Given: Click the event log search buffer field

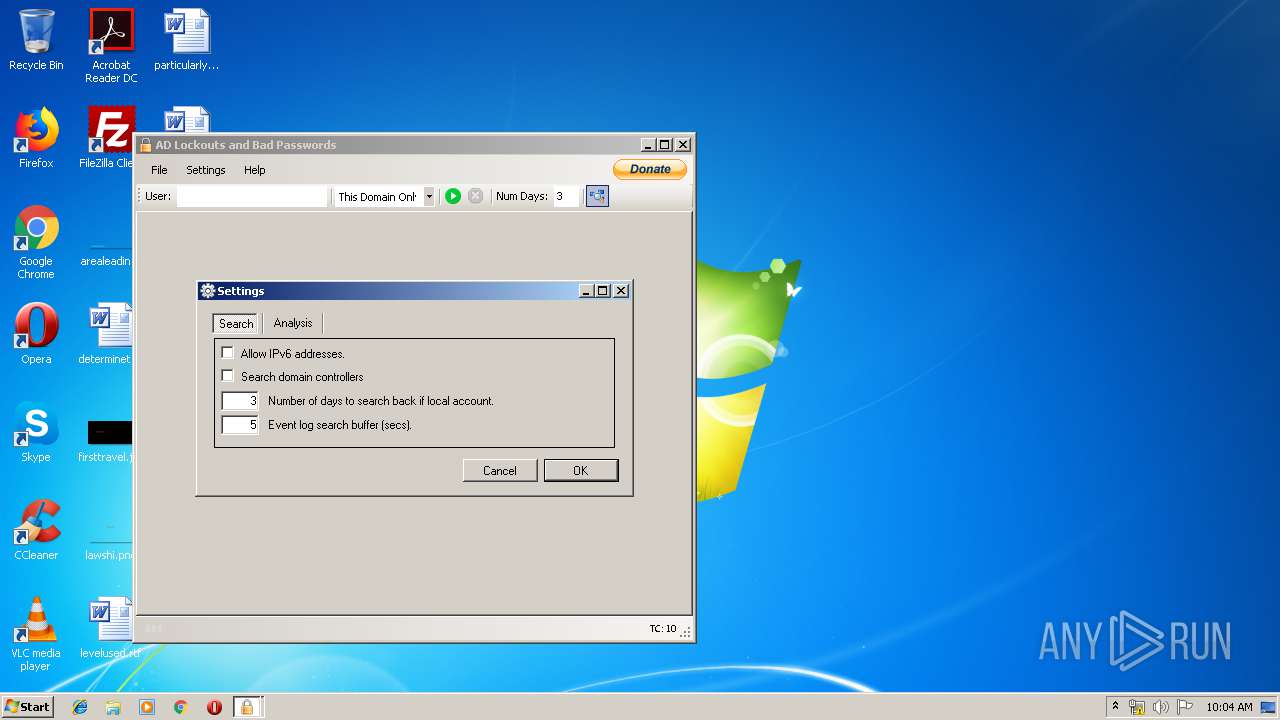Looking at the screenshot, I should point(240,425).
